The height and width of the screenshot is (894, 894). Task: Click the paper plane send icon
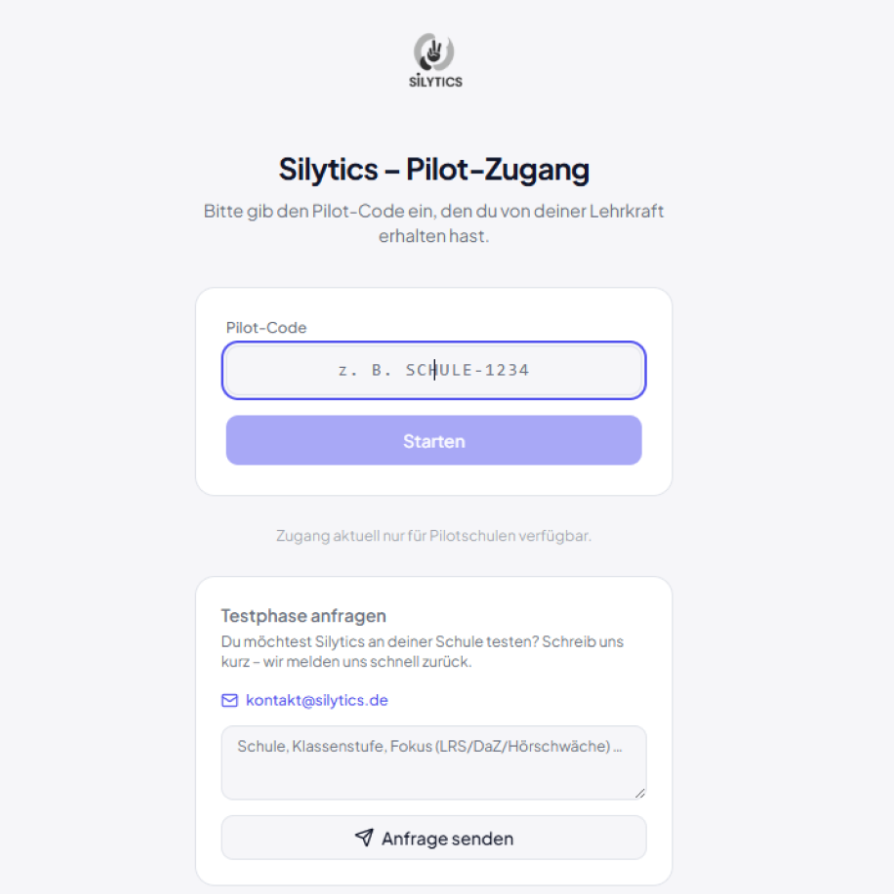364,837
